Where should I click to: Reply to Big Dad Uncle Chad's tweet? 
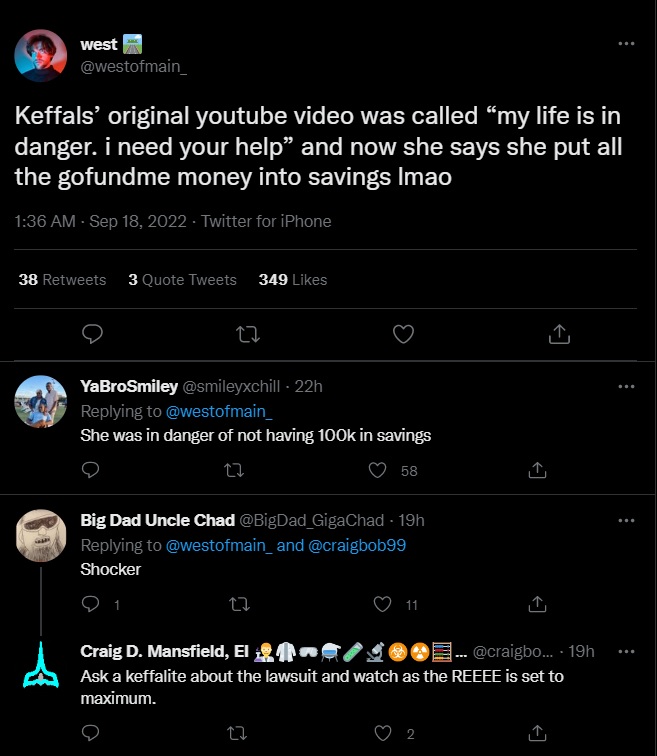(89, 604)
